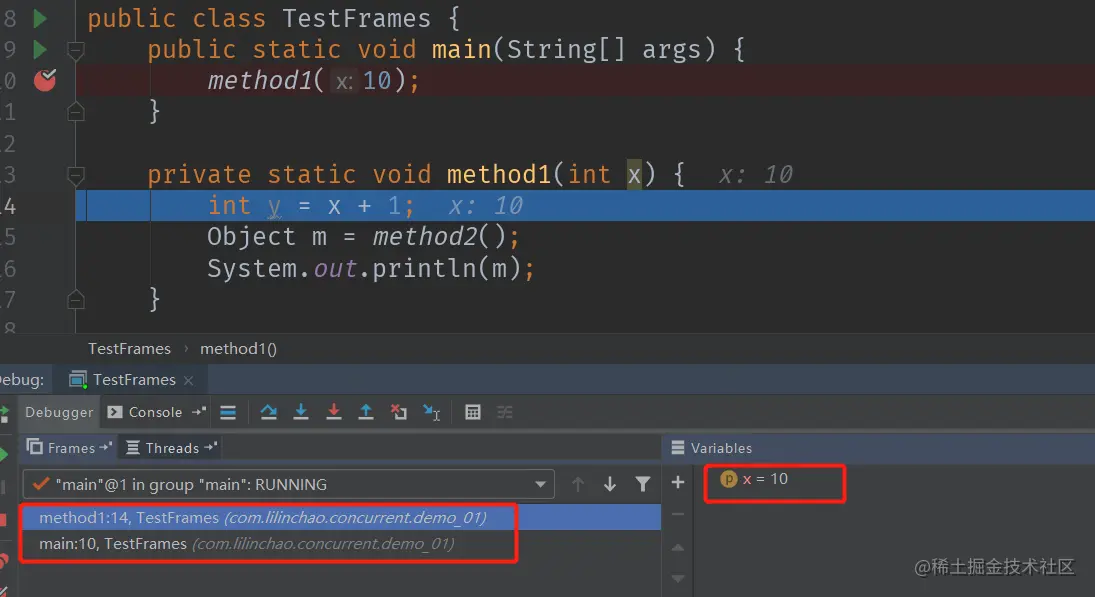Viewport: 1095px width, 597px height.
Task: Select variable x = 10 in Variables
Action: pos(754,479)
